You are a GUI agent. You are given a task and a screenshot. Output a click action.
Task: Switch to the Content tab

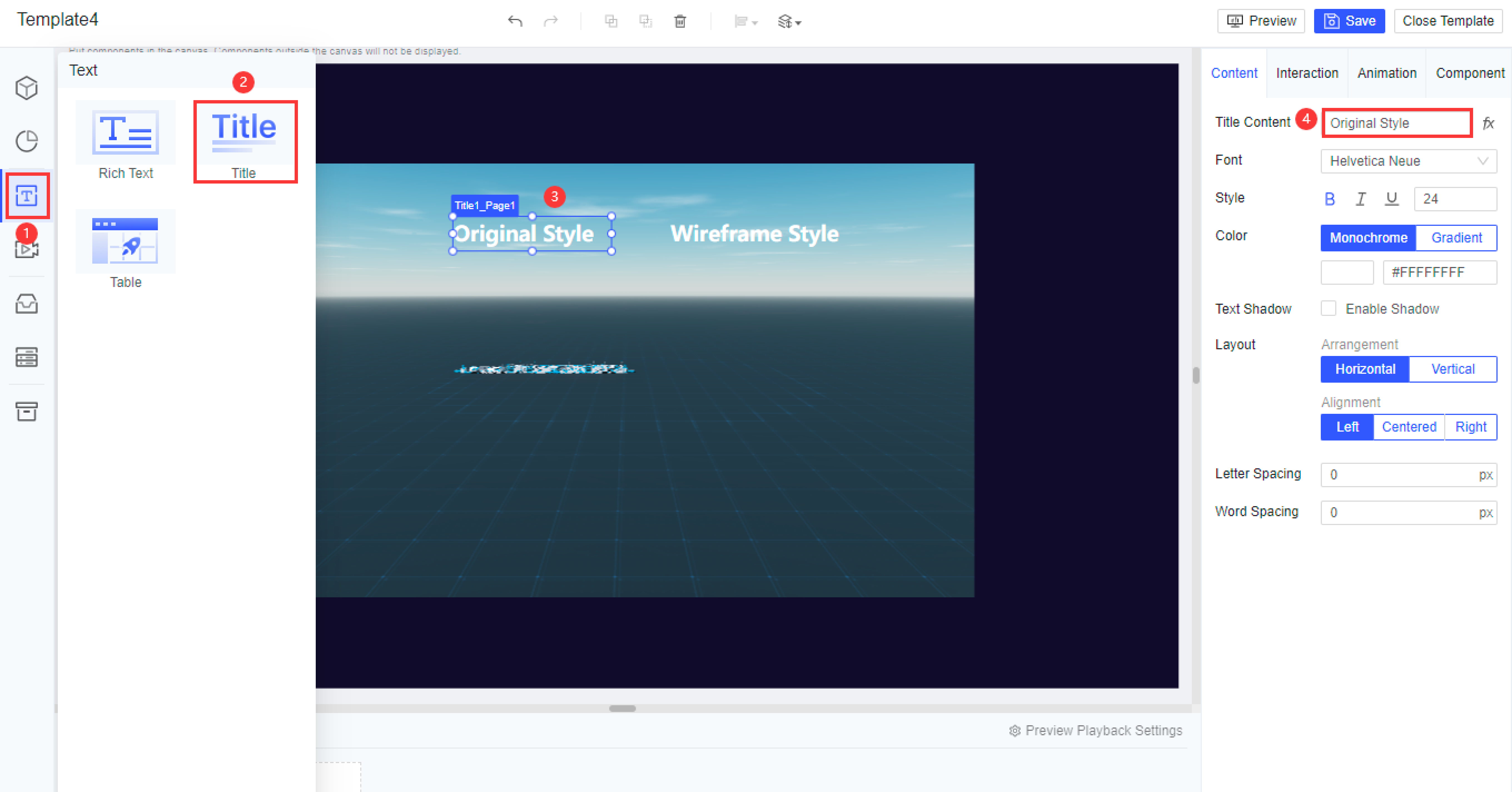[1234, 73]
